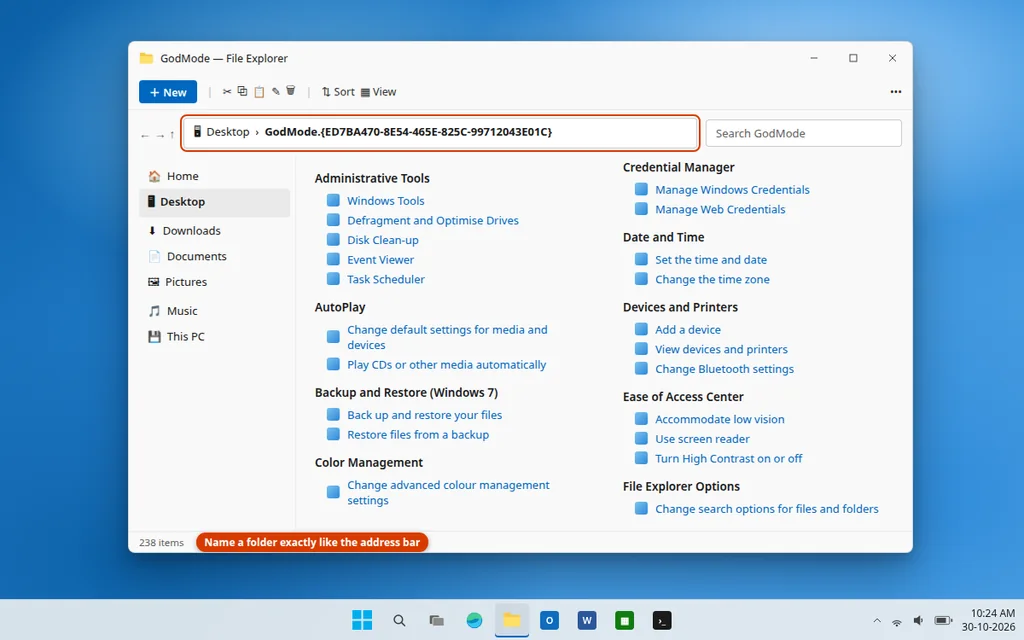
Task: Open Back up and restore your files
Action: point(424,415)
